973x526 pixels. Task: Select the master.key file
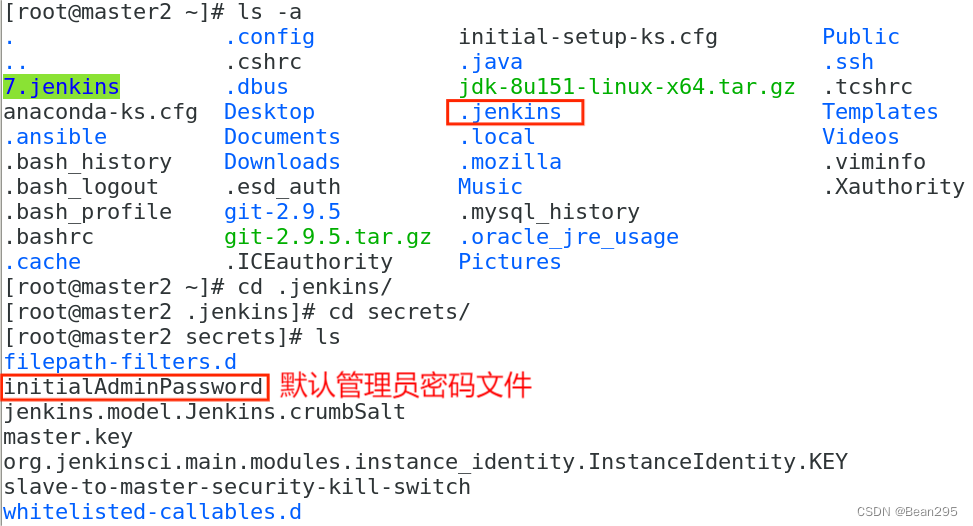tap(68, 437)
